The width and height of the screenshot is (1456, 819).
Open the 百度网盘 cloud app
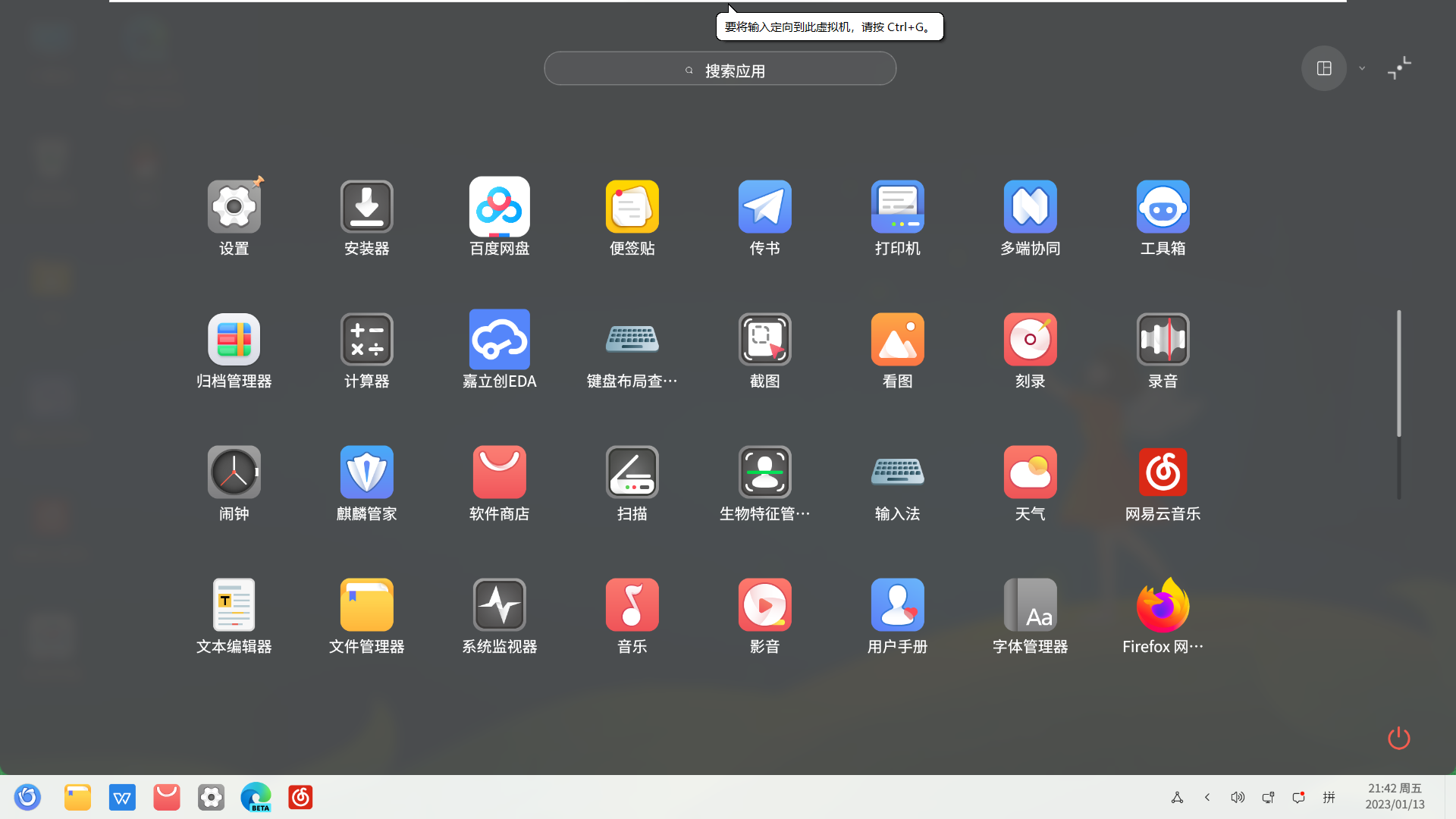pyautogui.click(x=499, y=207)
